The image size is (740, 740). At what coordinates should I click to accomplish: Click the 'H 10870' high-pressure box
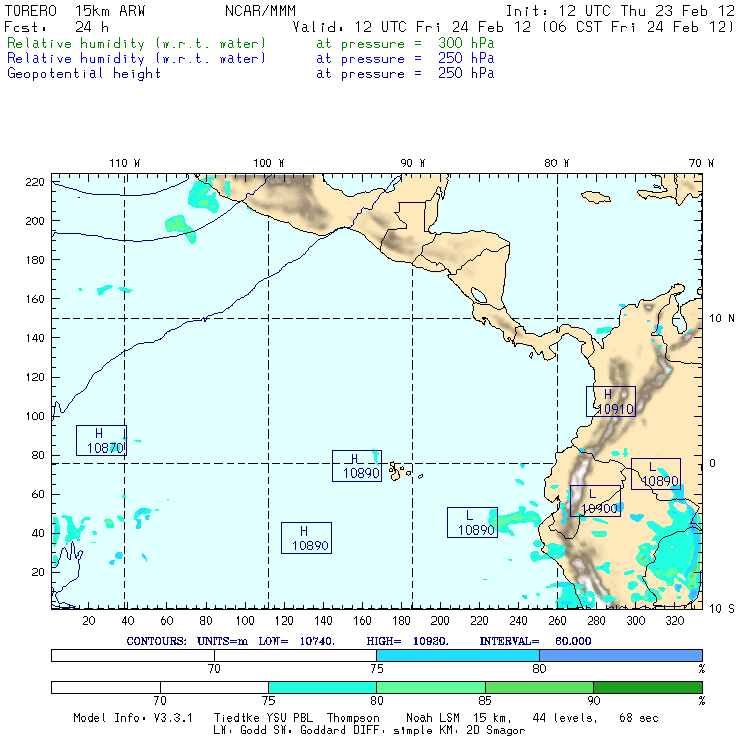point(101,440)
